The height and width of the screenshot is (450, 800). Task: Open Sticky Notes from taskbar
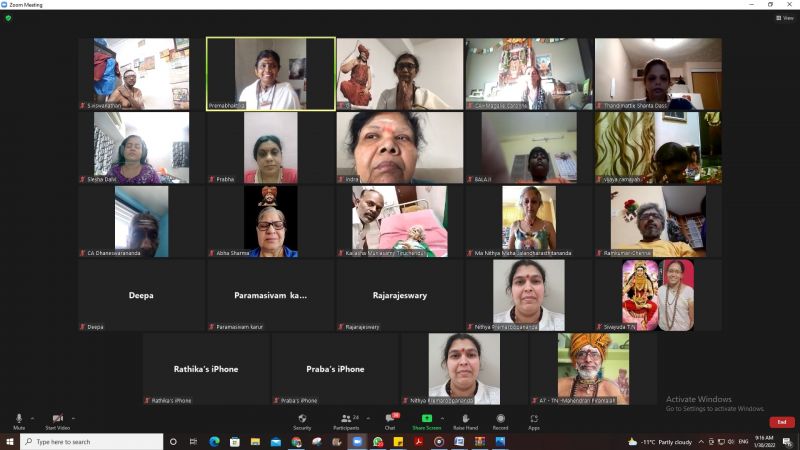click(x=398, y=442)
